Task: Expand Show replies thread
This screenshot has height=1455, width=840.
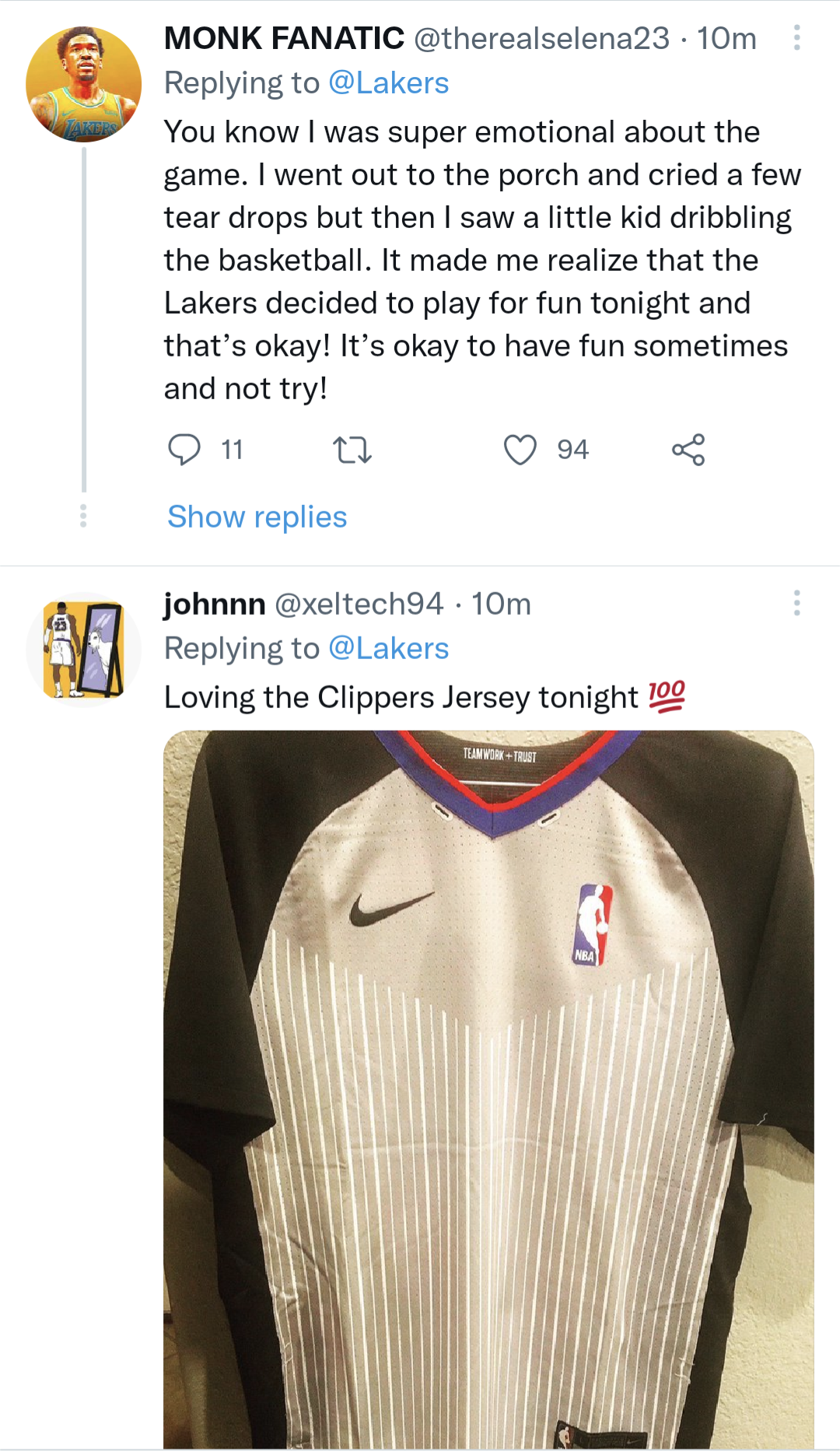Action: click(257, 517)
